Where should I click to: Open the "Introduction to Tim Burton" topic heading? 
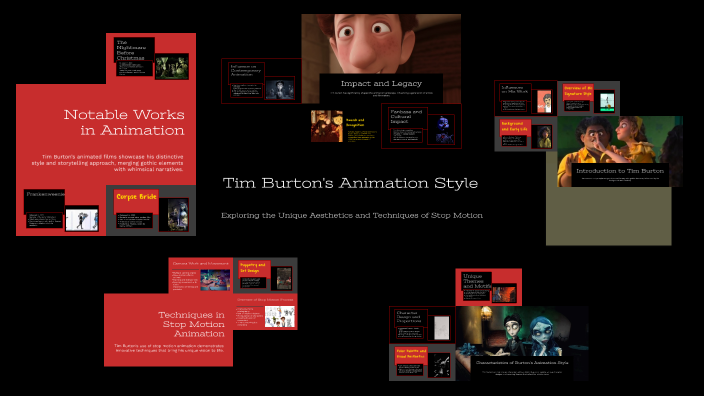[x=620, y=171]
